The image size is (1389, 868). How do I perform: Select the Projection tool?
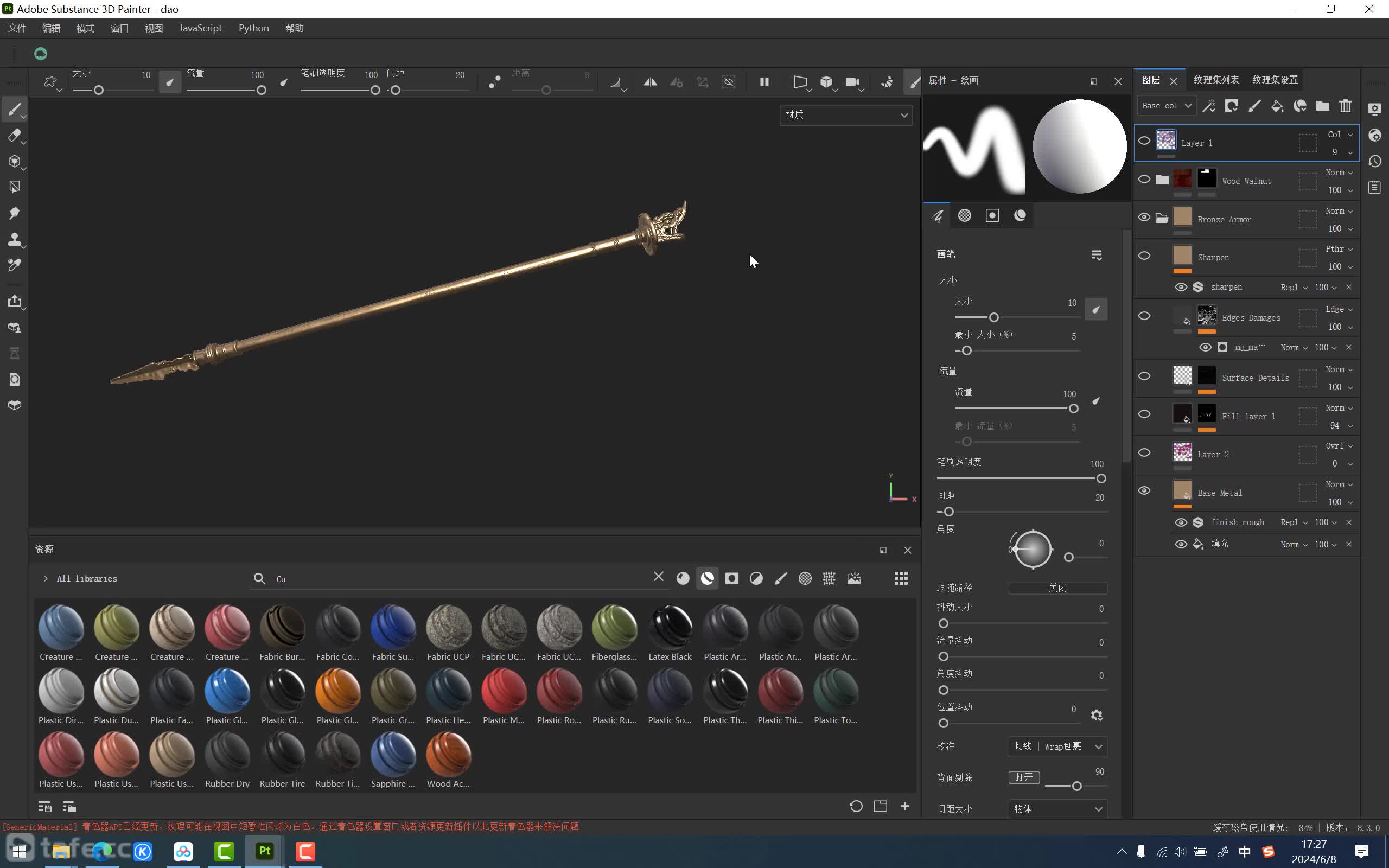(x=14, y=161)
